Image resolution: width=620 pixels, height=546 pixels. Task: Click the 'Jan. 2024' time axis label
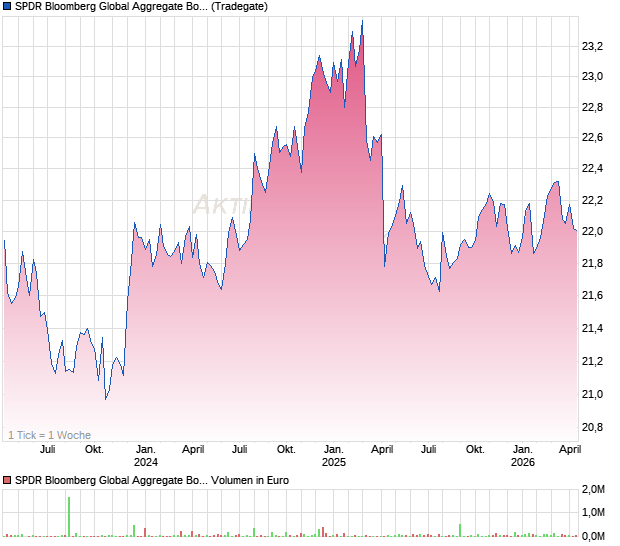pyautogui.click(x=146, y=455)
